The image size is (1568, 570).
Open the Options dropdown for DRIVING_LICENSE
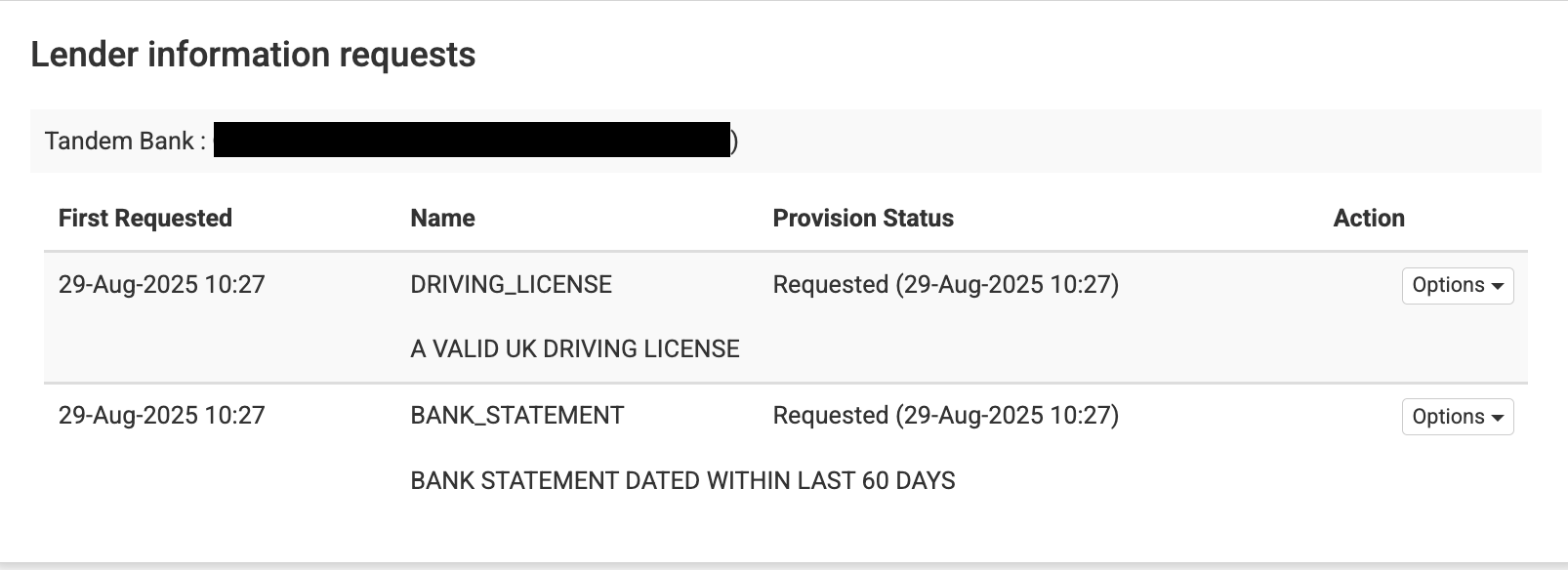pyautogui.click(x=1456, y=285)
